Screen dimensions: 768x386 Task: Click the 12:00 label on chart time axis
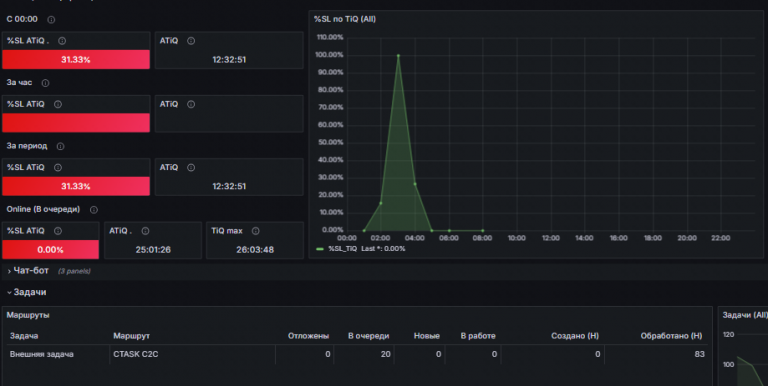click(x=551, y=238)
